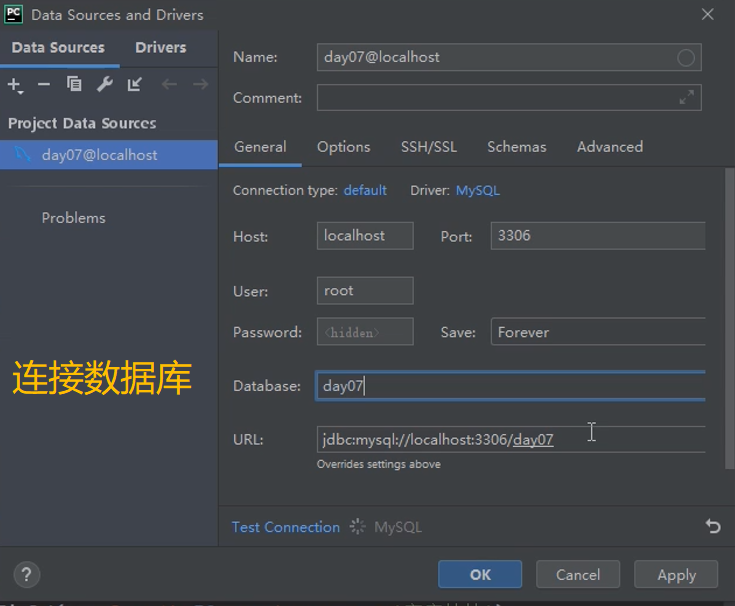This screenshot has width=735, height=606.
Task: Click the 'Project Data Sources' heading
Action: (82, 123)
